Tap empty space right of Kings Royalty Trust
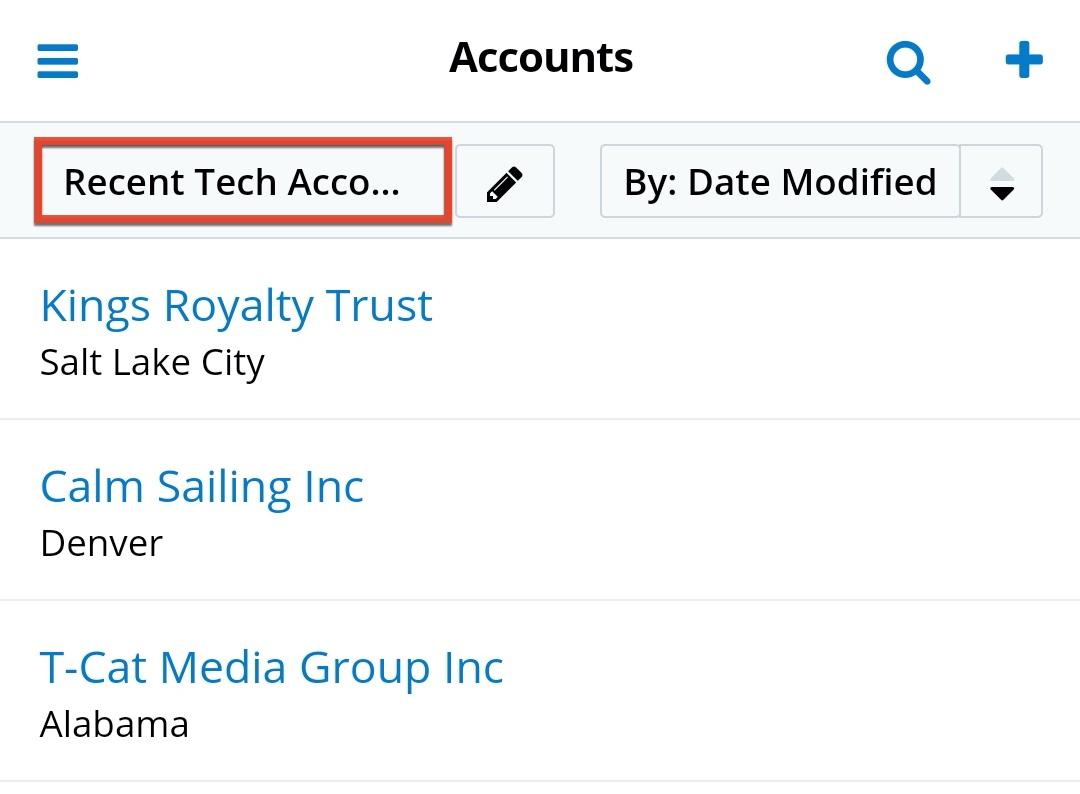This screenshot has height=794, width=1080. point(760,330)
